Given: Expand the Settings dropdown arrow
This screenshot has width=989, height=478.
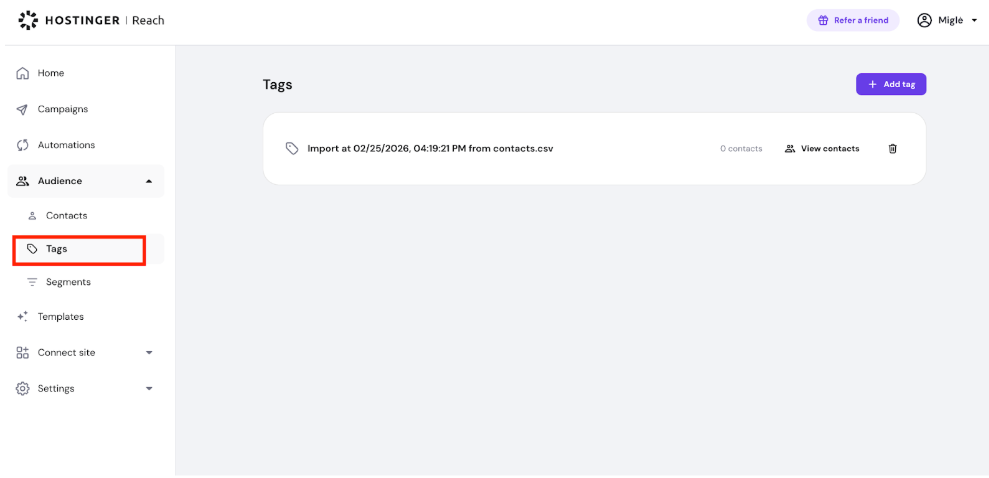Looking at the screenshot, I should 149,389.
